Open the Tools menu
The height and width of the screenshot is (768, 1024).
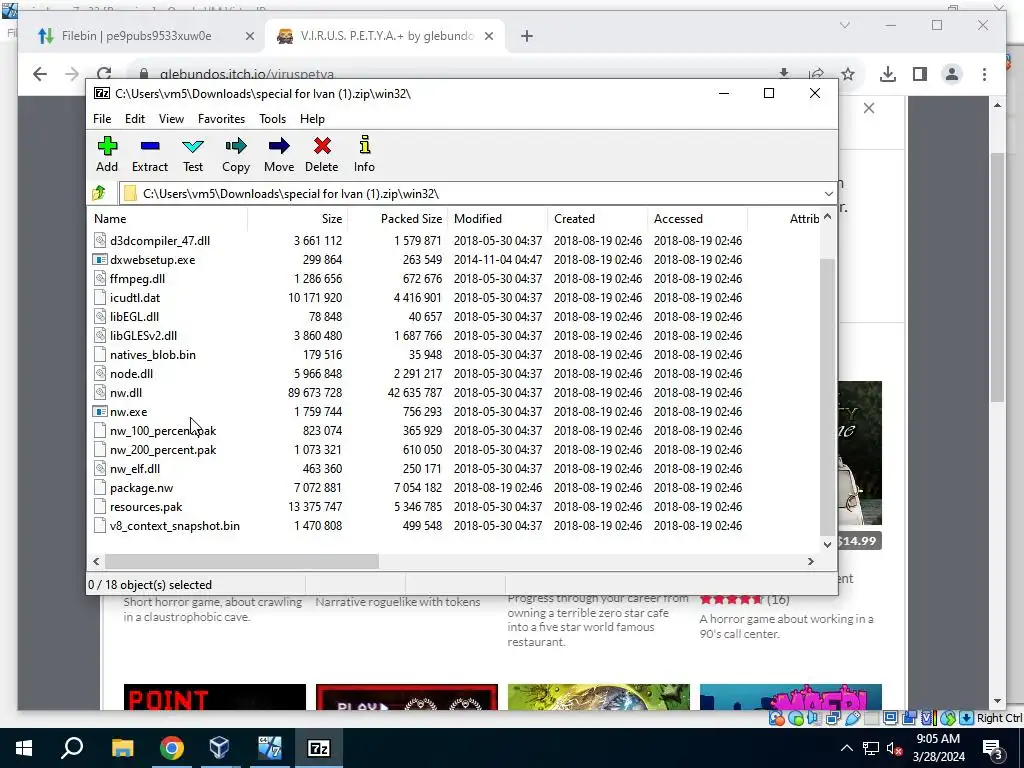click(x=272, y=119)
